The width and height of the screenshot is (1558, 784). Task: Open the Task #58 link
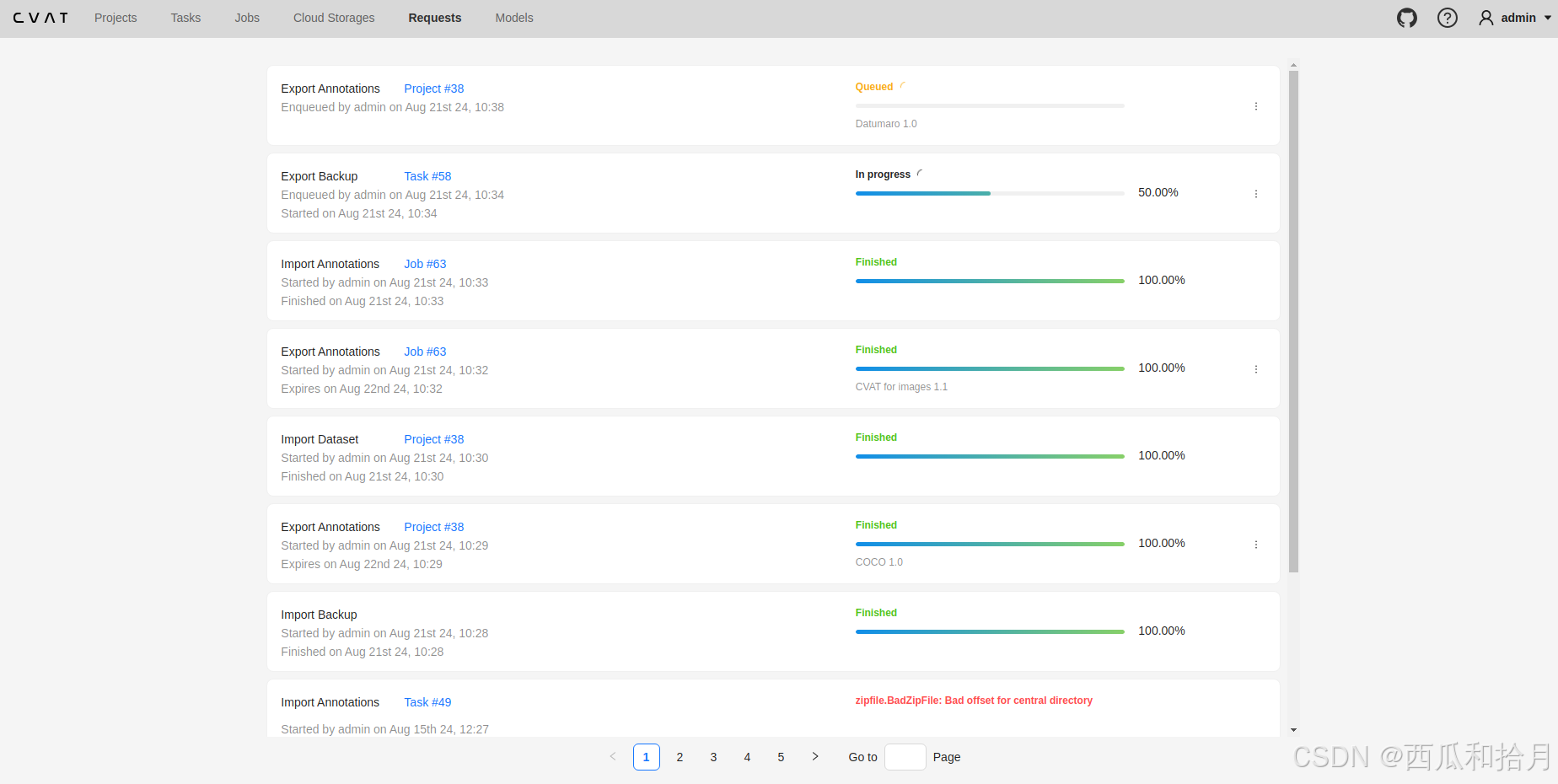(427, 176)
